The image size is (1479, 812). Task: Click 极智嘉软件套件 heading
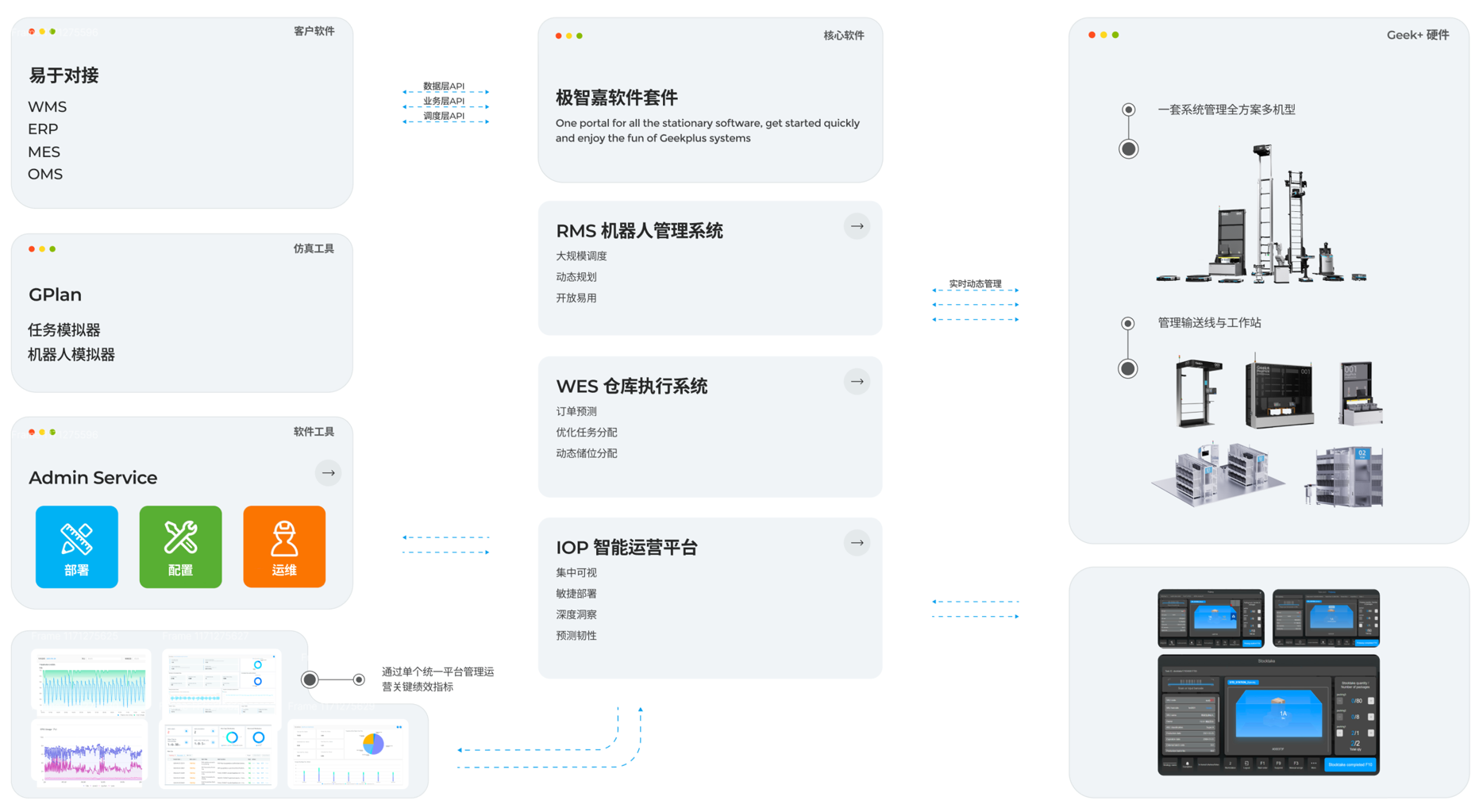616,98
